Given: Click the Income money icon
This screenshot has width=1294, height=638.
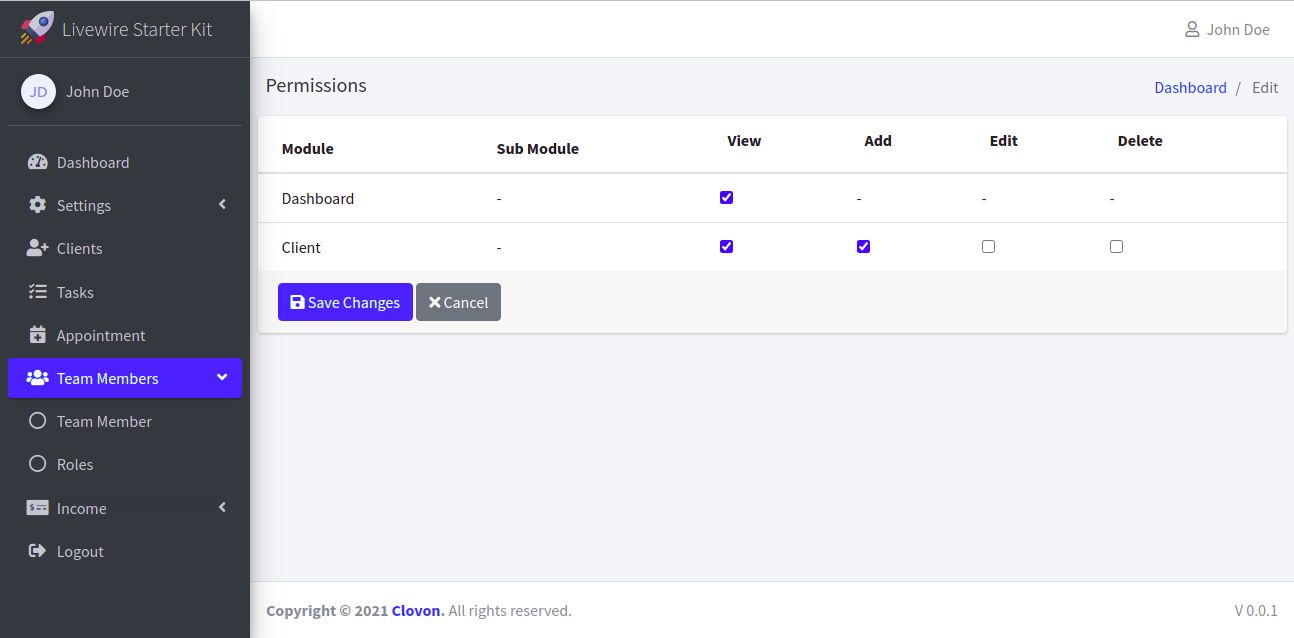Looking at the screenshot, I should point(38,508).
